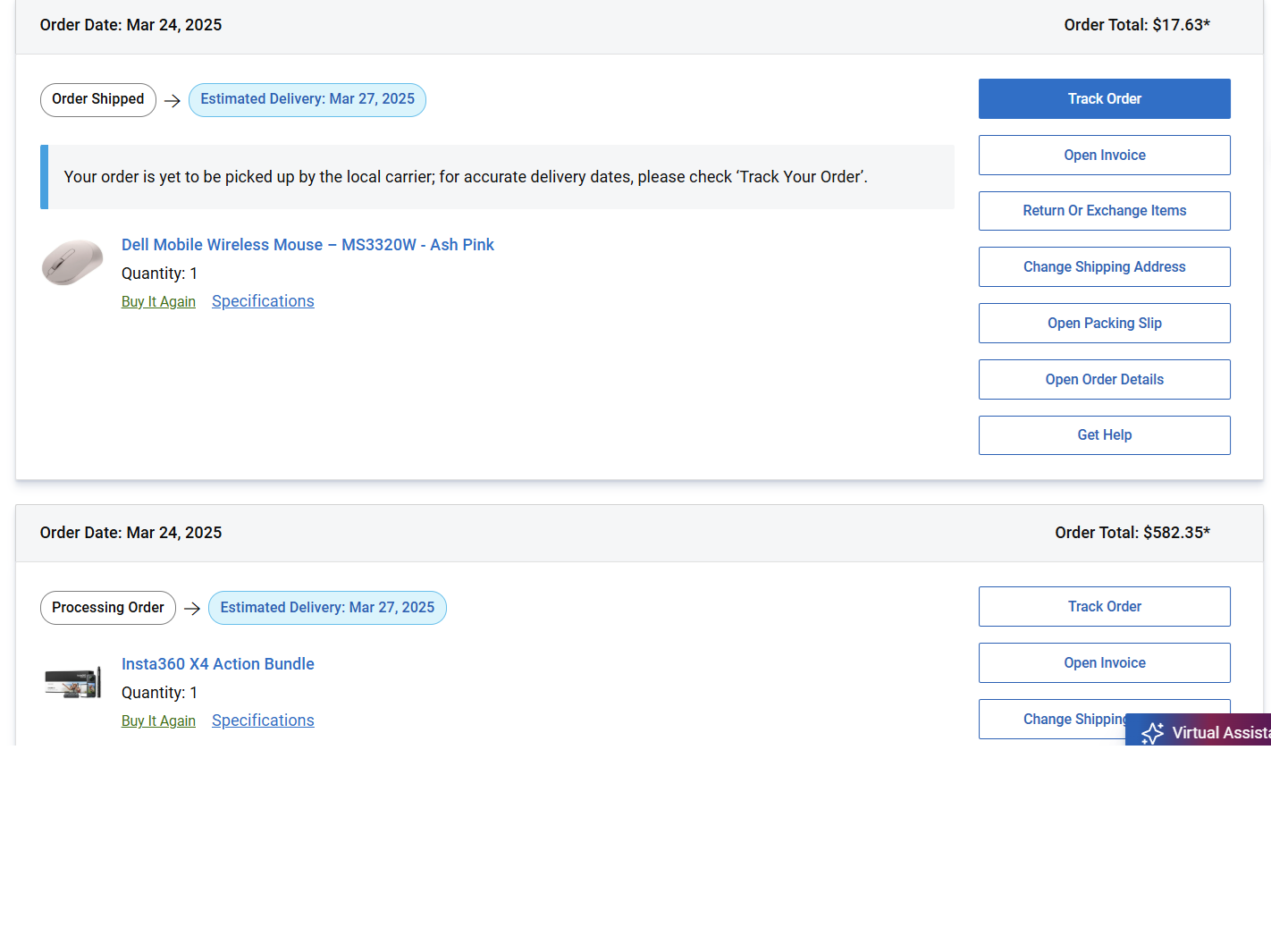Click the Insta360 bundle product thumbnail

click(72, 683)
